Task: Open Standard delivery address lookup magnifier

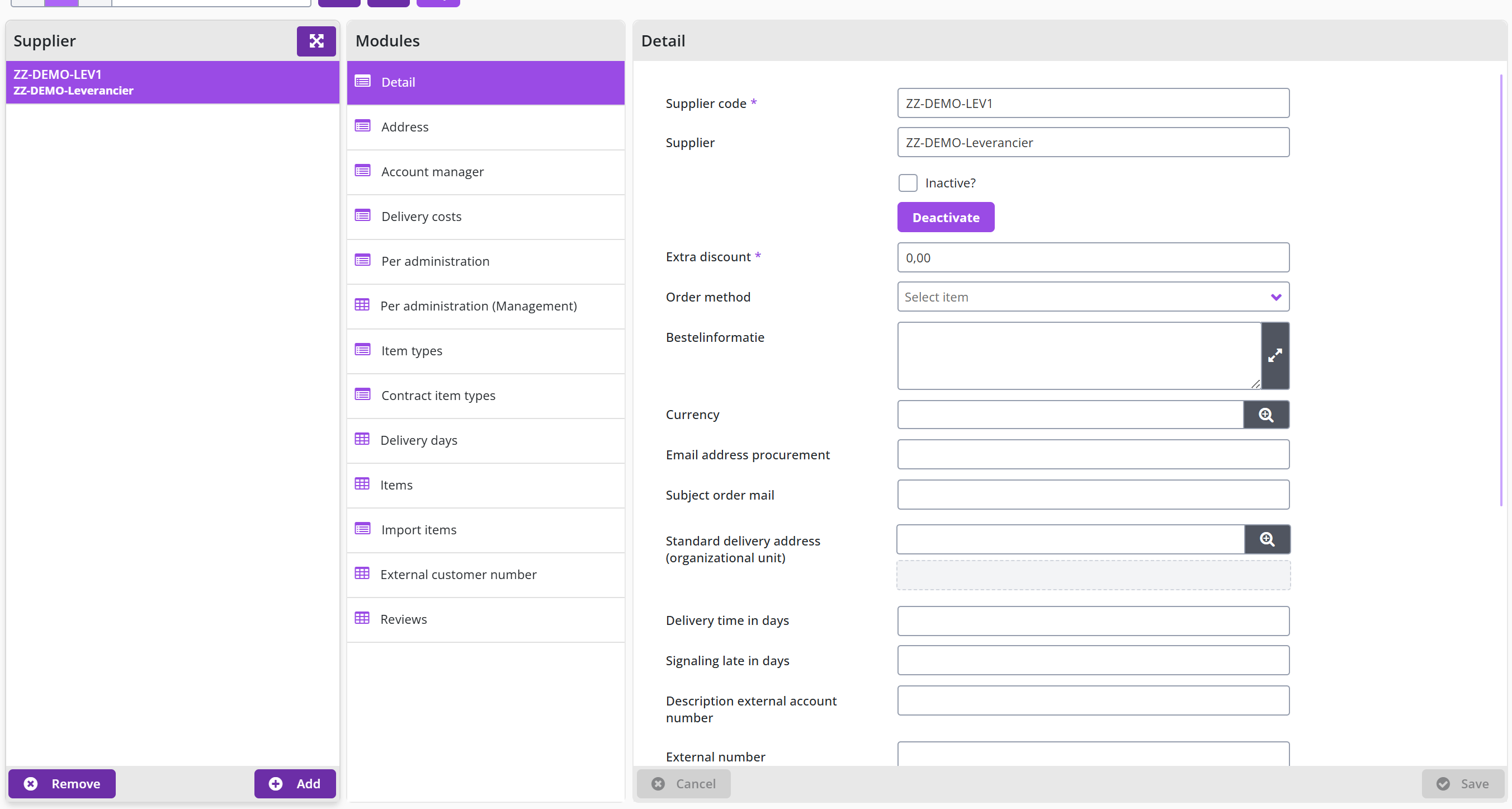Action: [1267, 539]
